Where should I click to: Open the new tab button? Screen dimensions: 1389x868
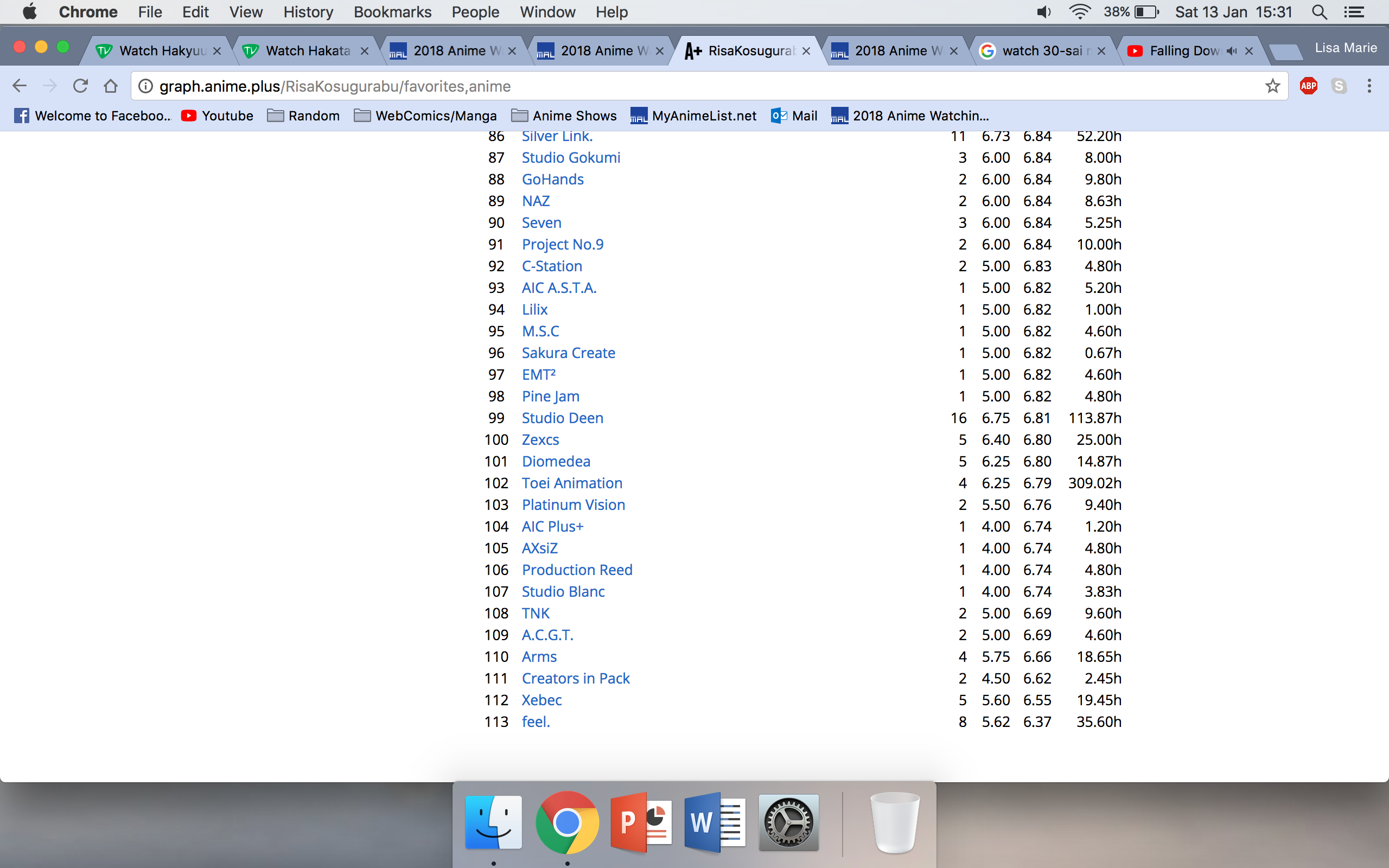(1286, 52)
